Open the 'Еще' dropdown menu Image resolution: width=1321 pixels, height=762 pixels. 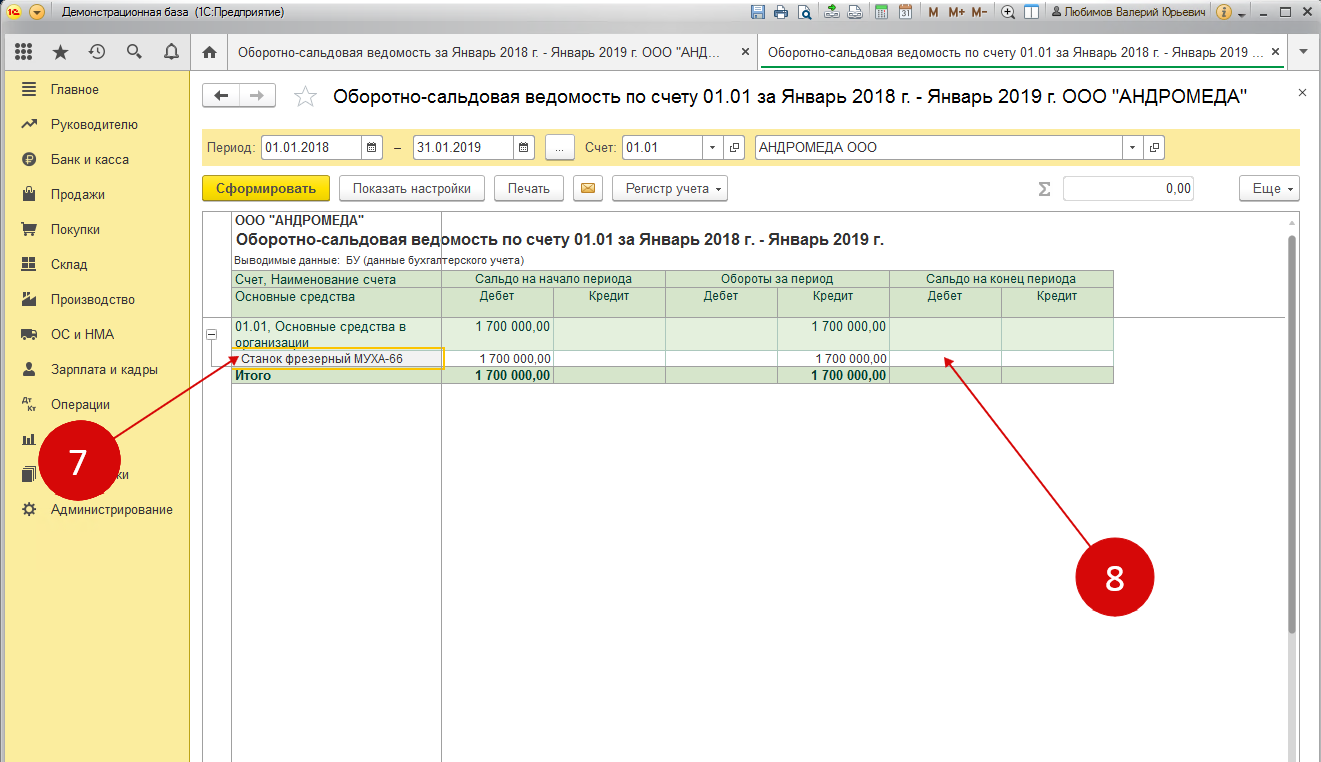pyautogui.click(x=1269, y=188)
